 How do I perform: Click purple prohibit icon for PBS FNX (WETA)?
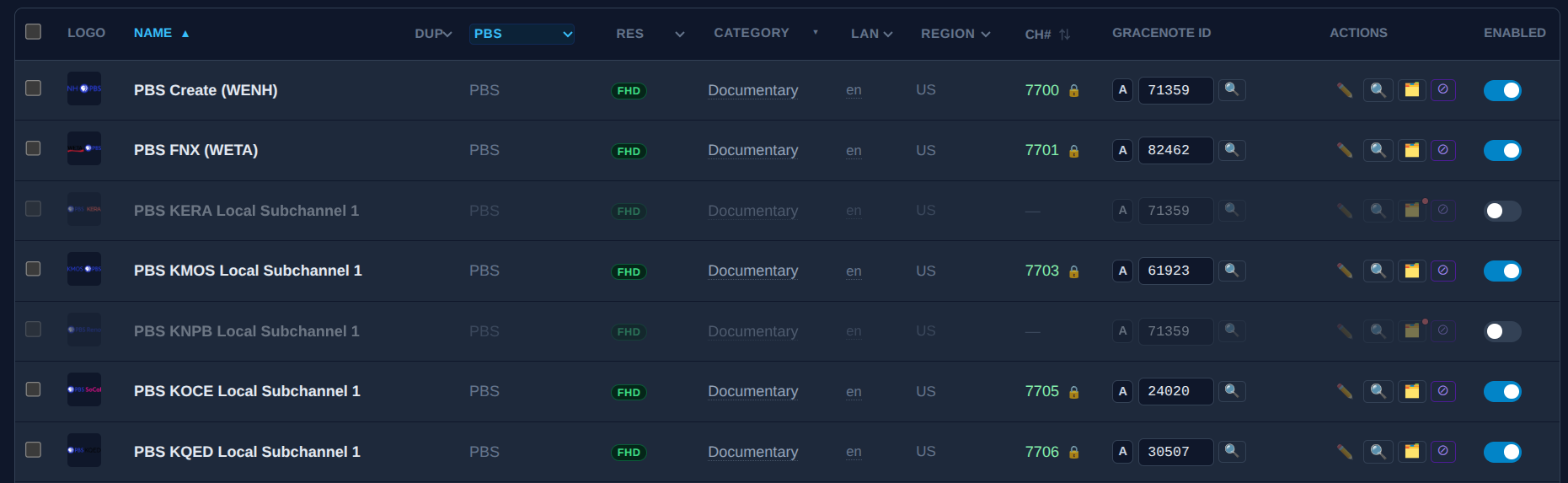1443,149
